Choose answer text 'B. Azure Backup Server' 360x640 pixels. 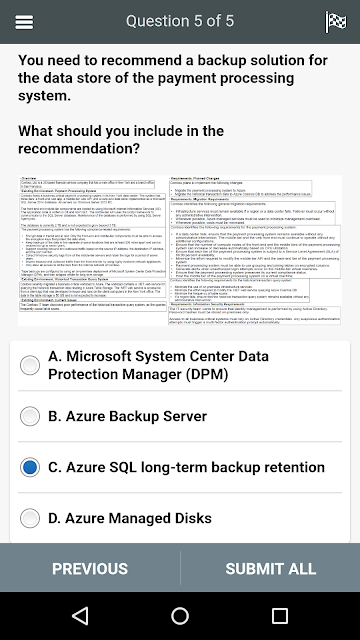click(x=127, y=416)
